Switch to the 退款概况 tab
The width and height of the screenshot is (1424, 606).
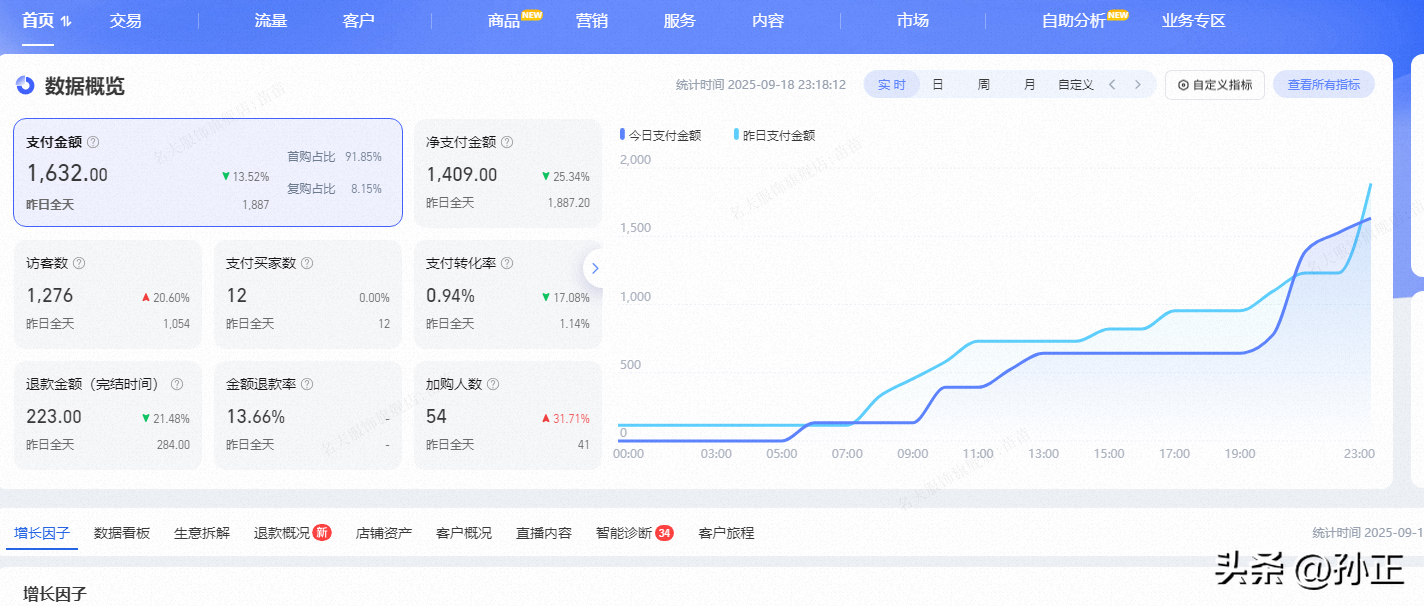click(281, 533)
